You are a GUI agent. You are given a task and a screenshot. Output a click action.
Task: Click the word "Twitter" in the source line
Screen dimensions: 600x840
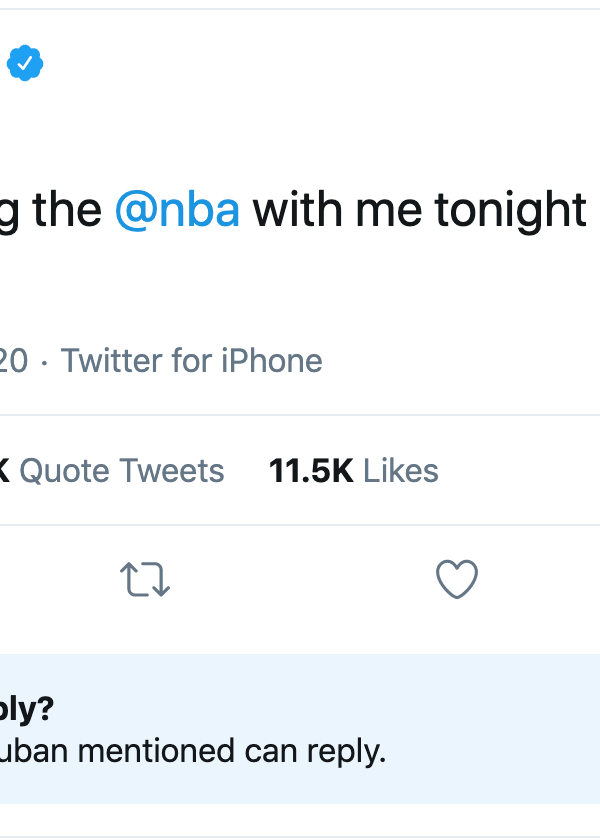pos(112,360)
